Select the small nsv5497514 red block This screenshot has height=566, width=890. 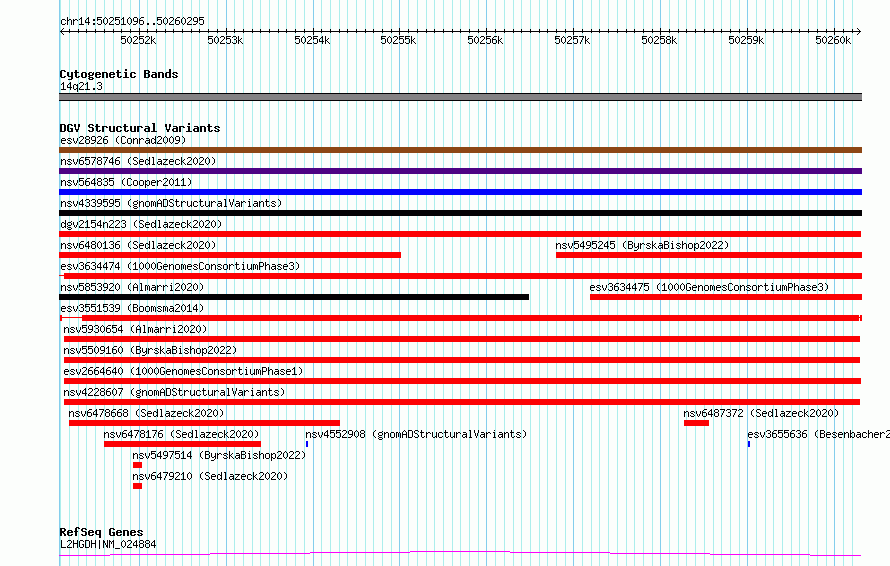pos(137,465)
